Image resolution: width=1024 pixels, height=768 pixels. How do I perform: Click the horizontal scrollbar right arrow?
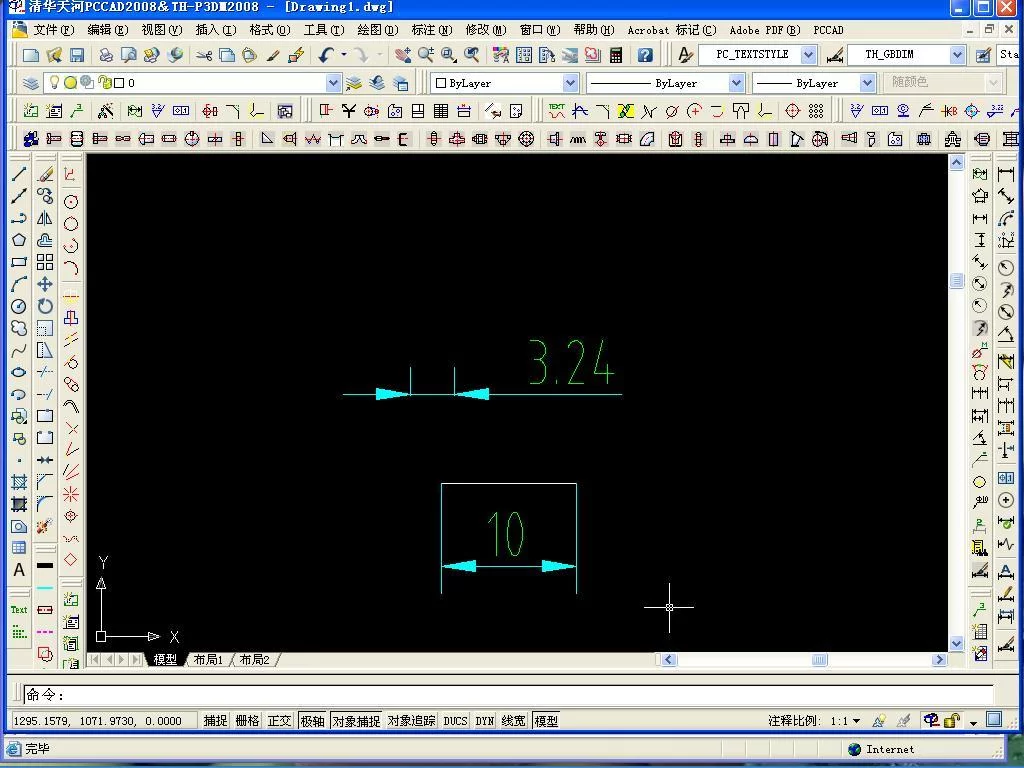coord(940,660)
